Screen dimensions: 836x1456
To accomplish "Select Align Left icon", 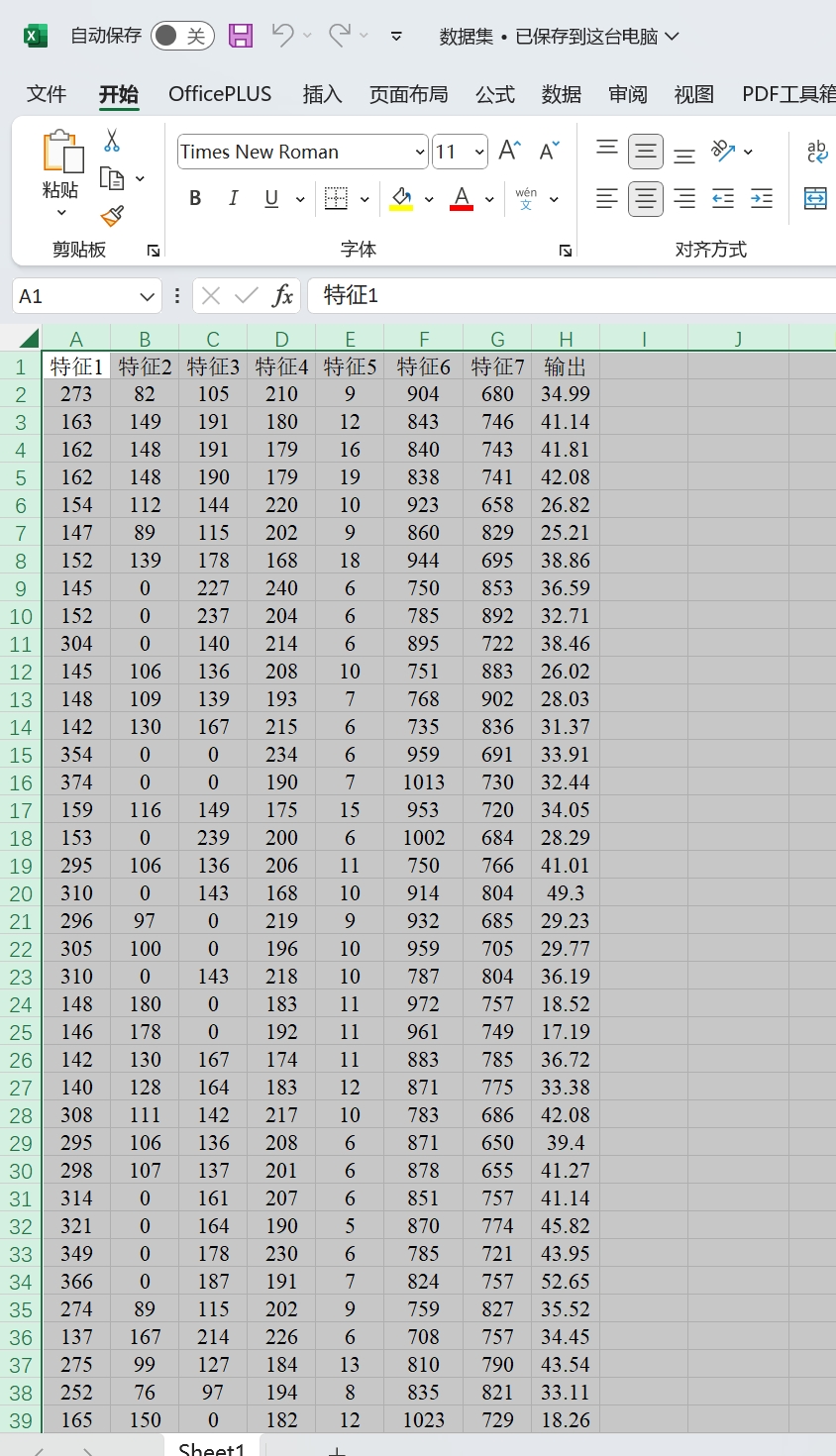I will click(607, 199).
